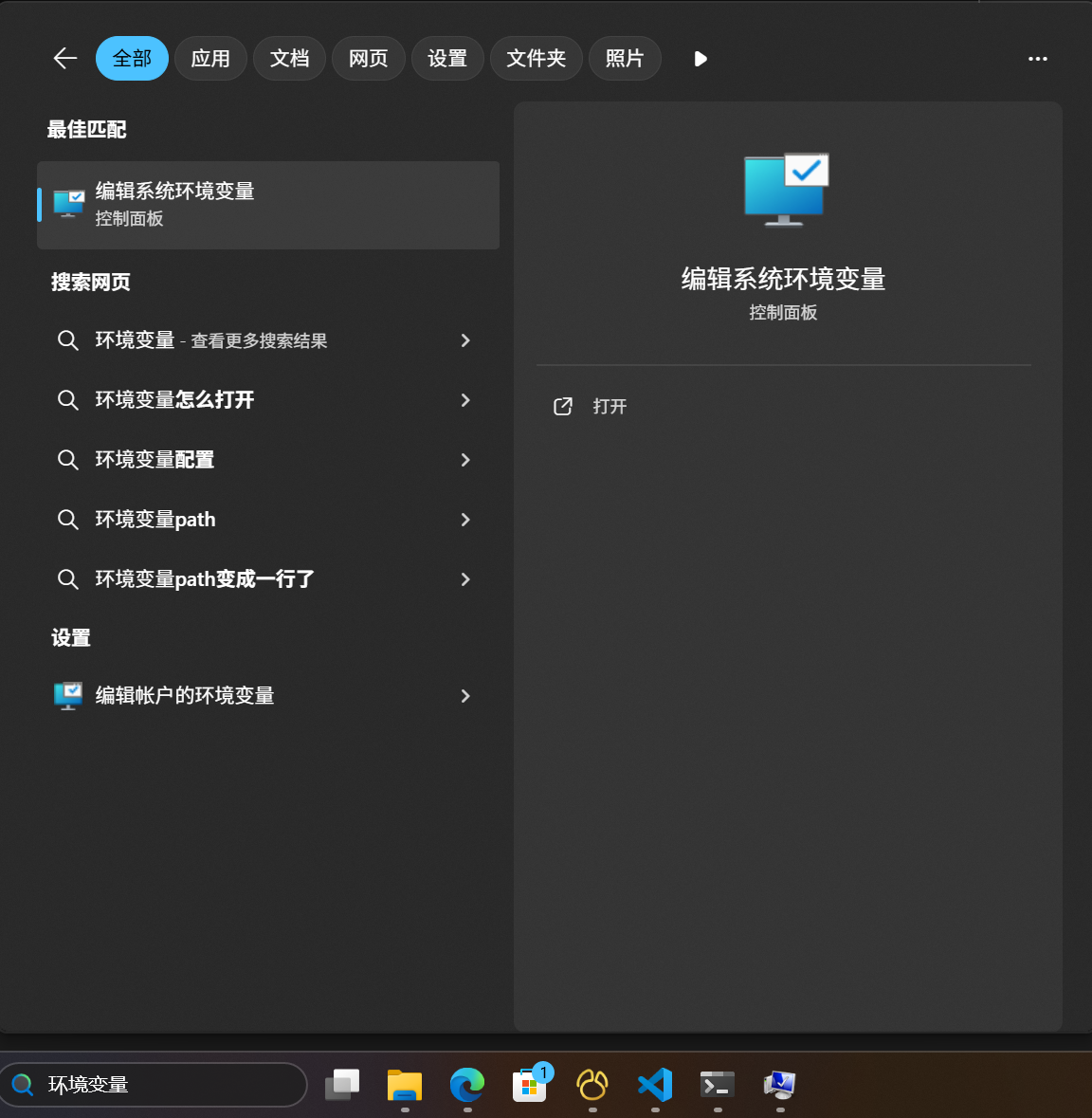Open Task View on the taskbar
This screenshot has height=1118, width=1092.
(x=342, y=1085)
